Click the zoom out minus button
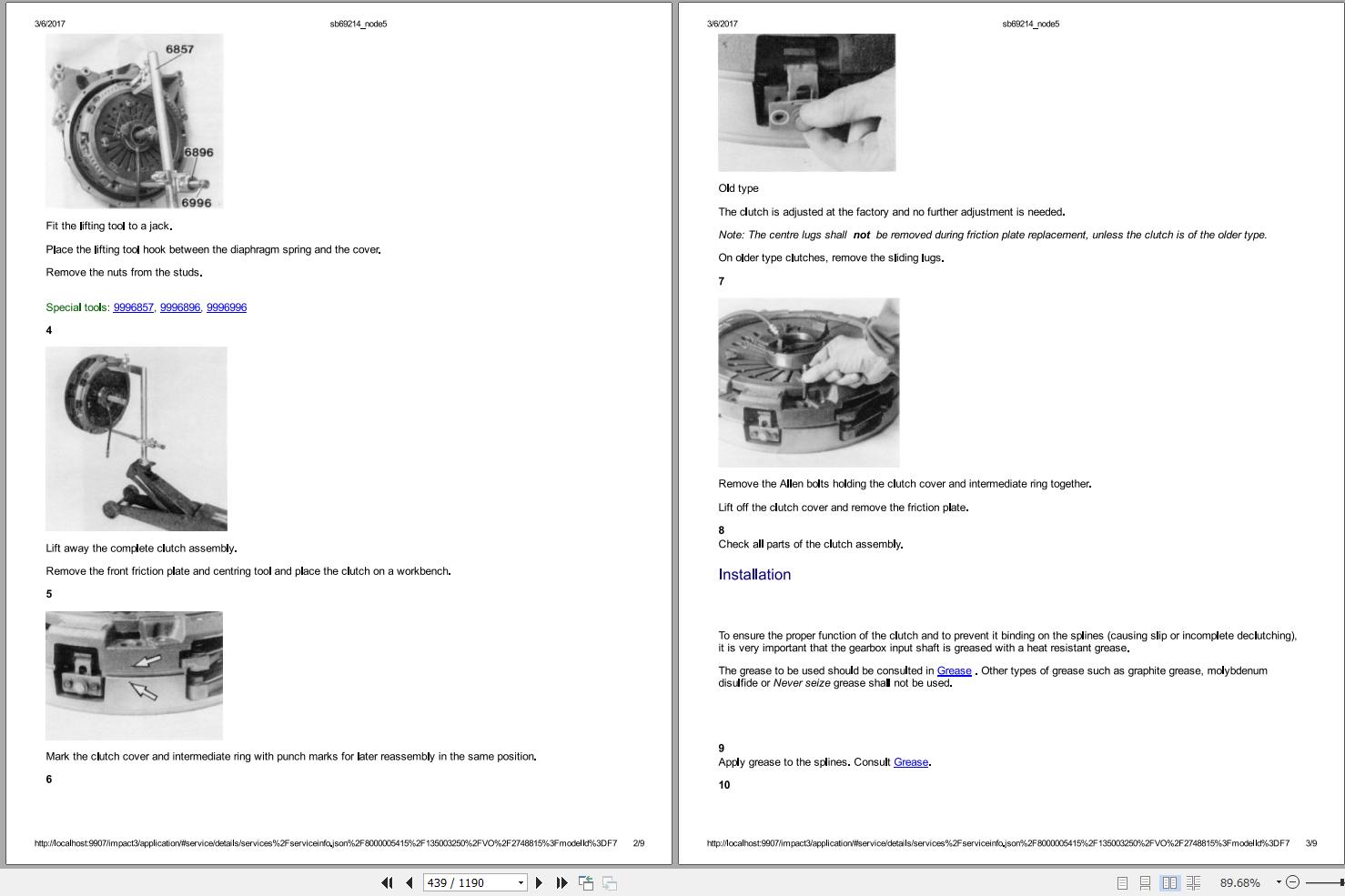This screenshot has width=1345, height=896. click(1292, 882)
